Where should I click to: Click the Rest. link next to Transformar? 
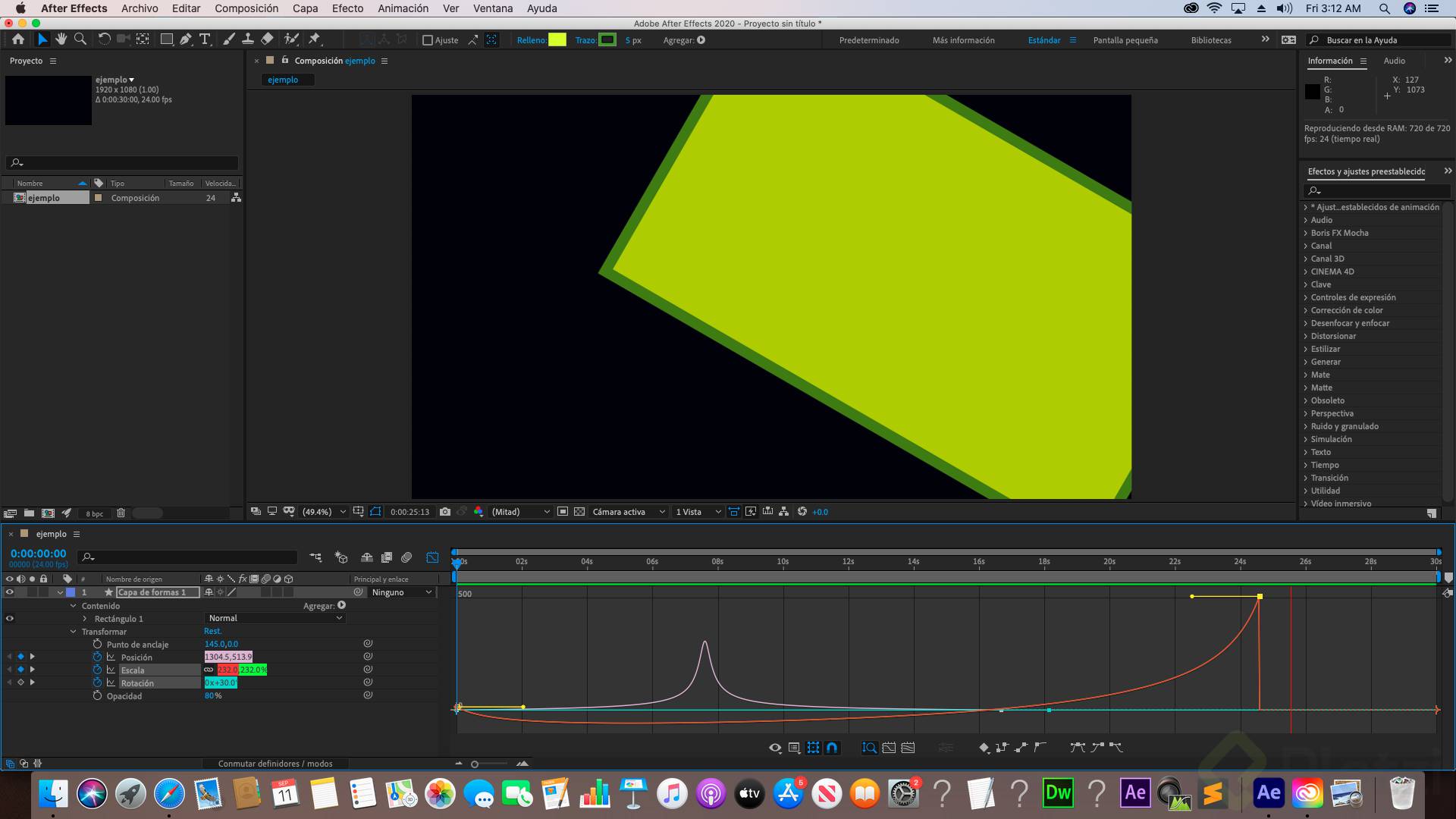click(x=213, y=631)
